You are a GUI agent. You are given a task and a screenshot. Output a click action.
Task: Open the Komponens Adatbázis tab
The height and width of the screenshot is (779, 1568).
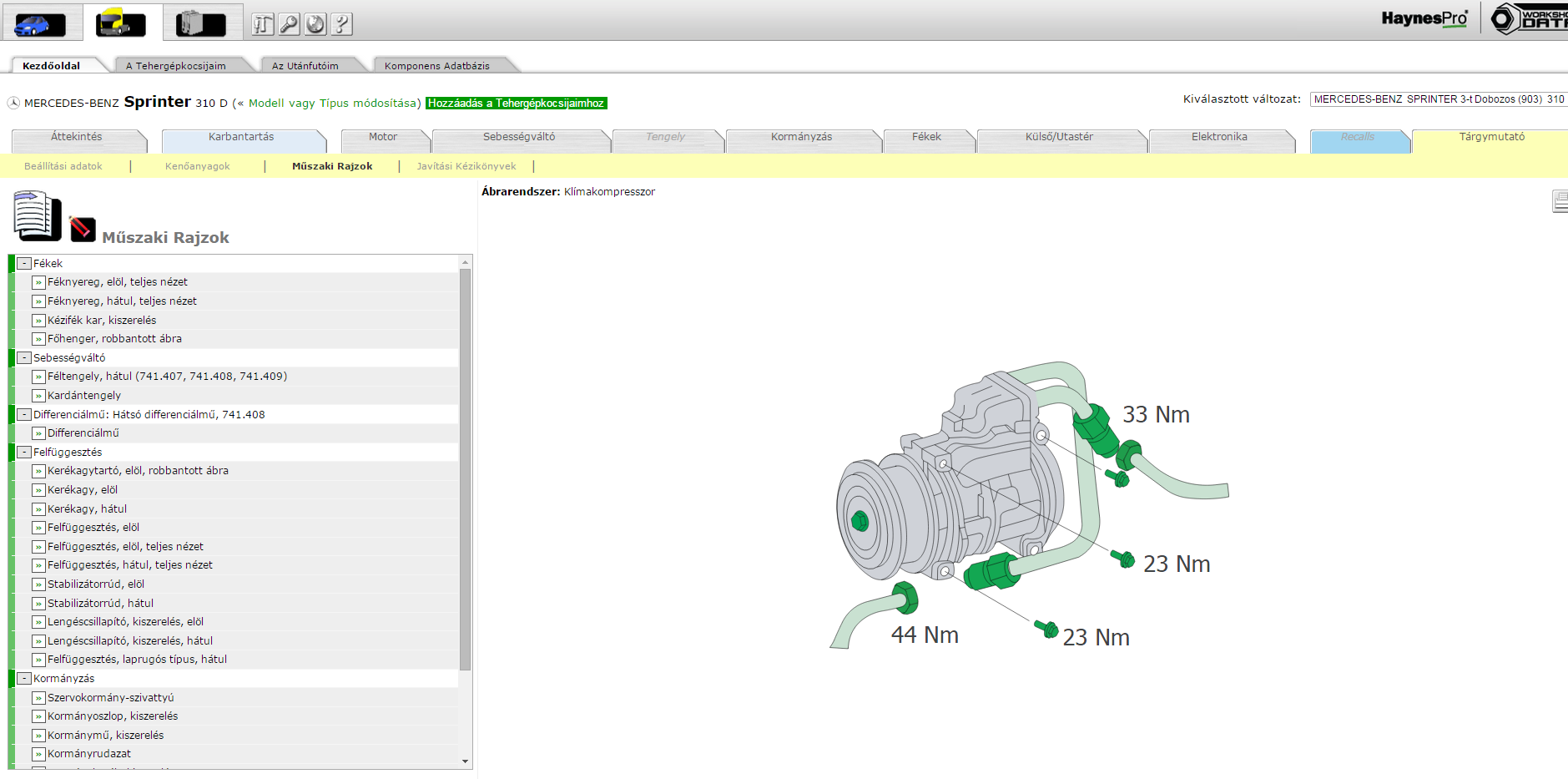point(436,66)
